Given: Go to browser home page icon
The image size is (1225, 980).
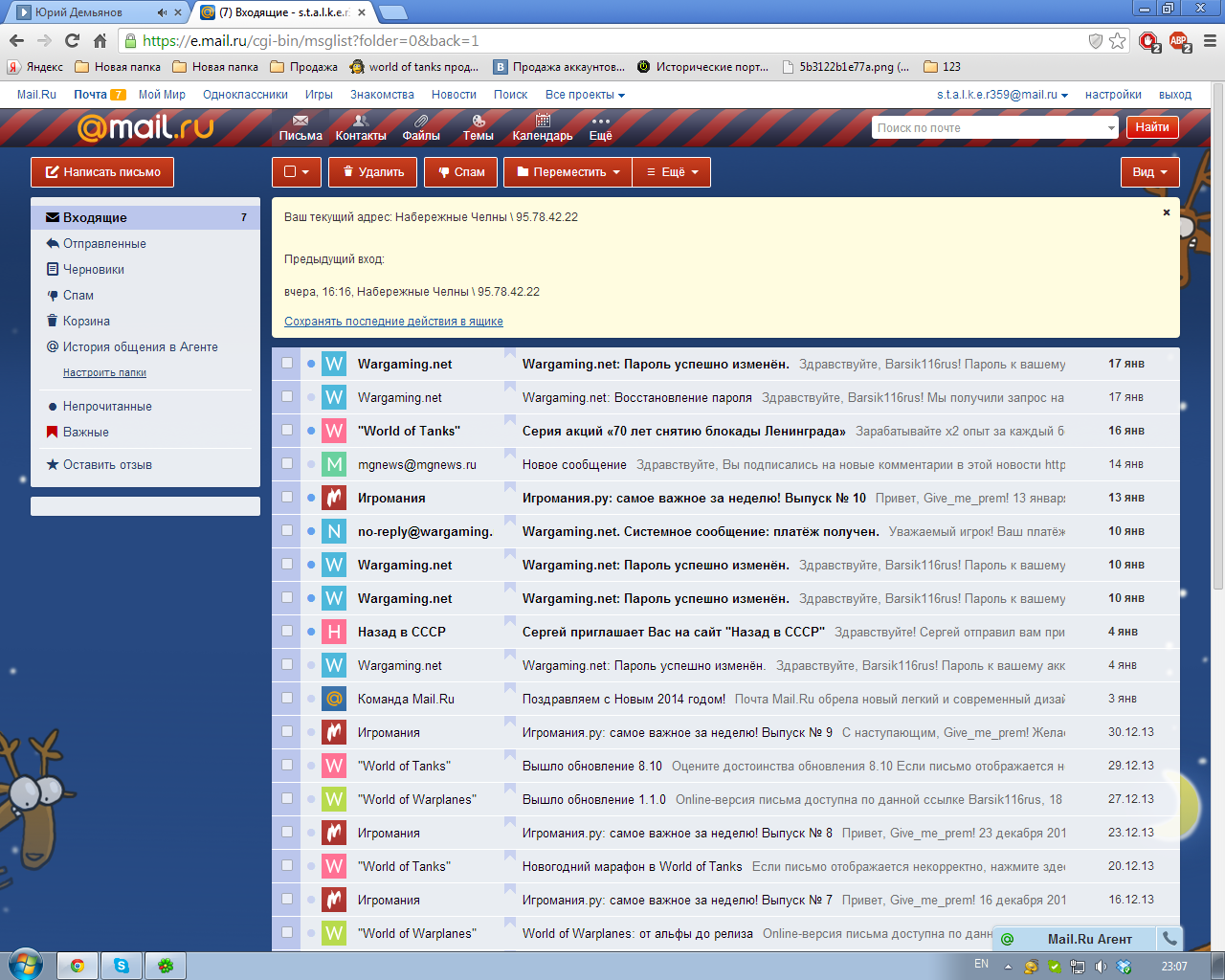Looking at the screenshot, I should tap(100, 40).
